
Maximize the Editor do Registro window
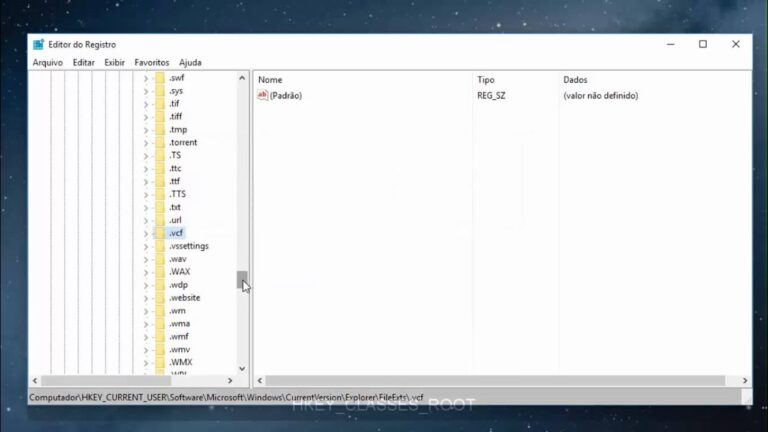click(703, 44)
